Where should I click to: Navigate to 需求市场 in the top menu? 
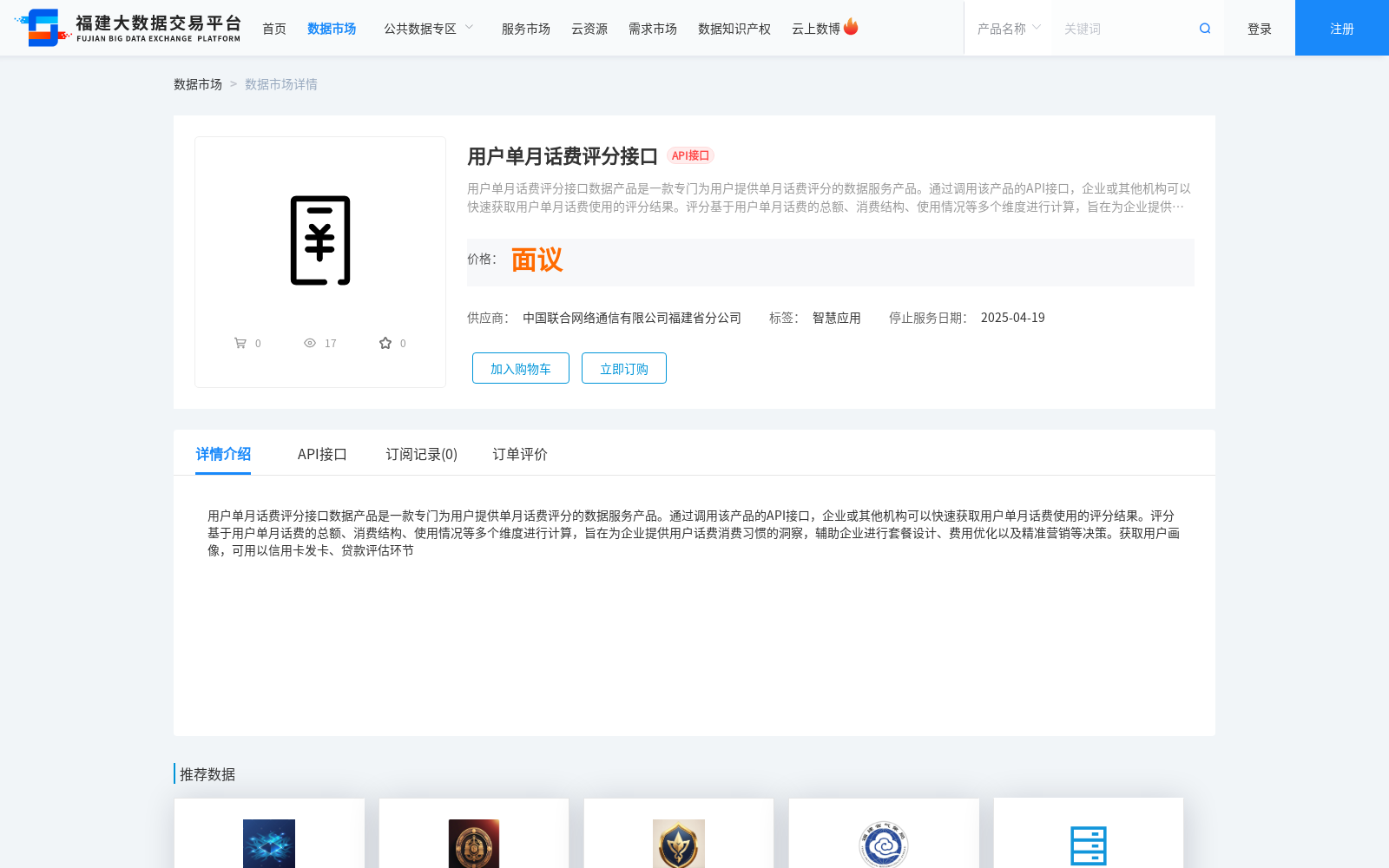pos(652,28)
